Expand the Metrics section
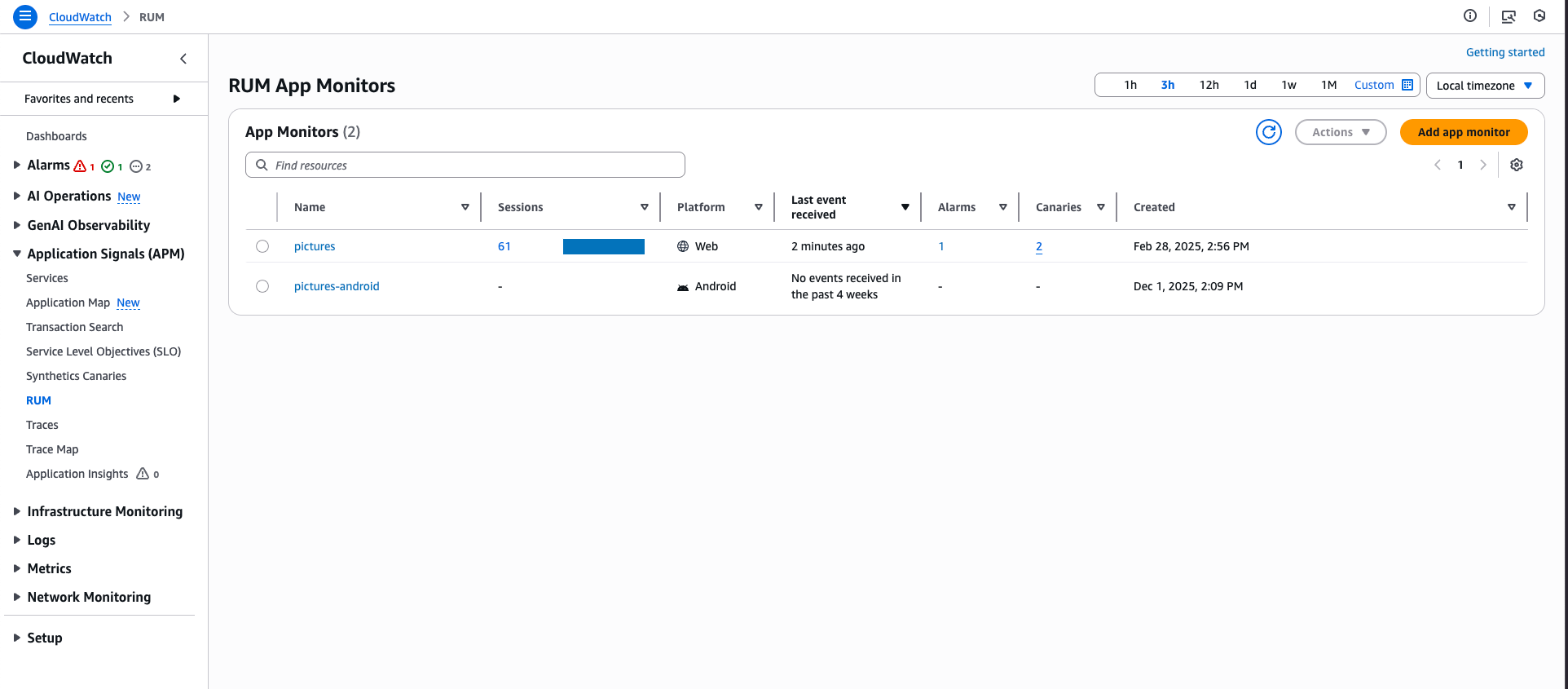The image size is (1568, 689). coord(16,568)
